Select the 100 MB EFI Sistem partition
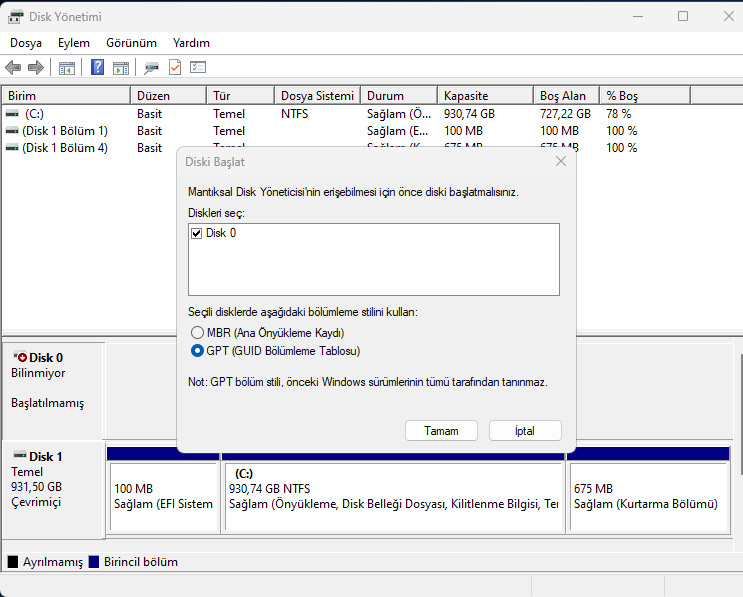 [163, 496]
